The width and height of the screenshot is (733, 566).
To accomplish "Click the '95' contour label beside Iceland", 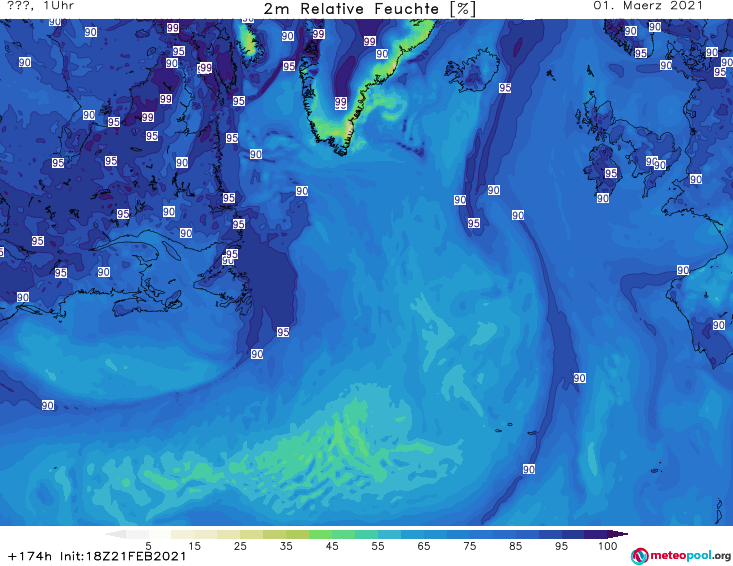I will coord(505,87).
